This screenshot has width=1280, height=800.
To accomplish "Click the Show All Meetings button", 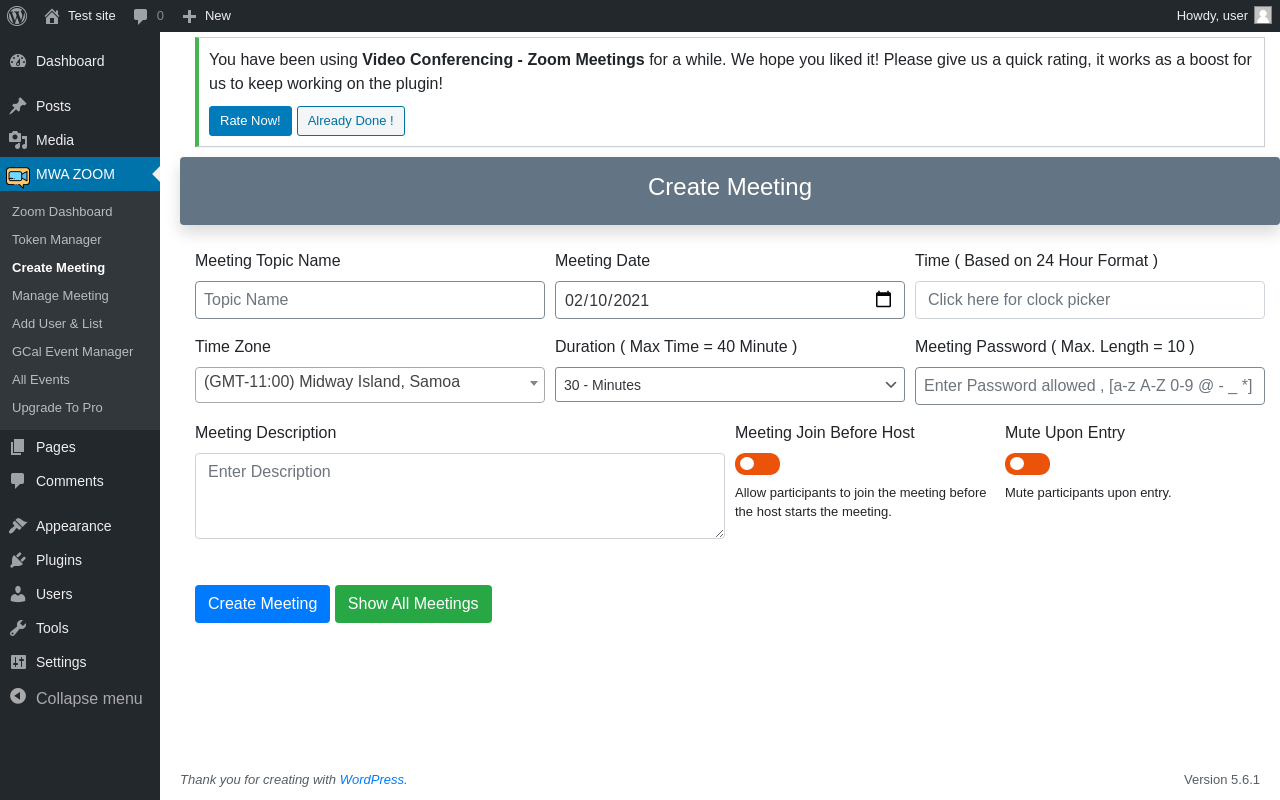I will tap(413, 604).
